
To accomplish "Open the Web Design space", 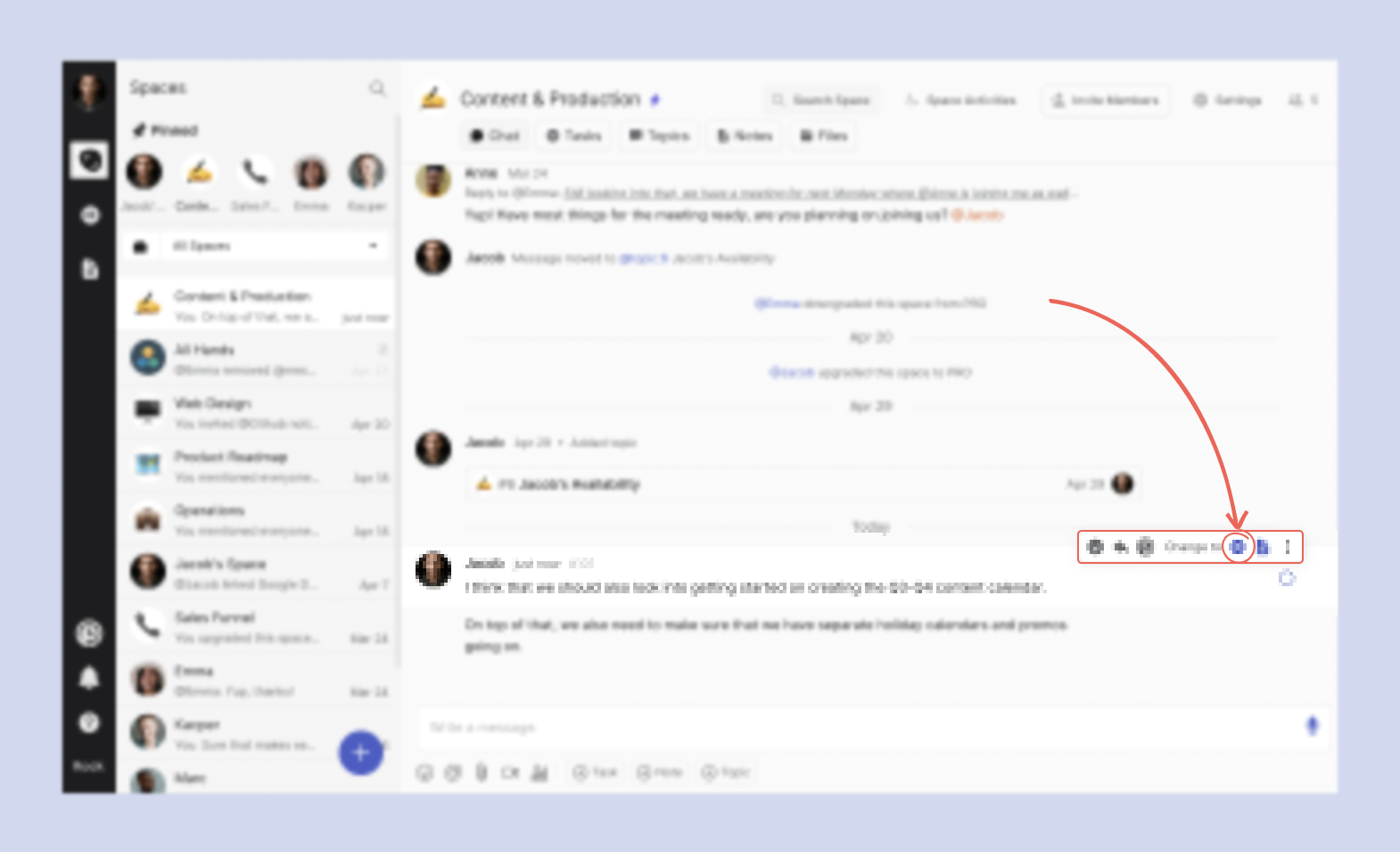I will click(257, 412).
